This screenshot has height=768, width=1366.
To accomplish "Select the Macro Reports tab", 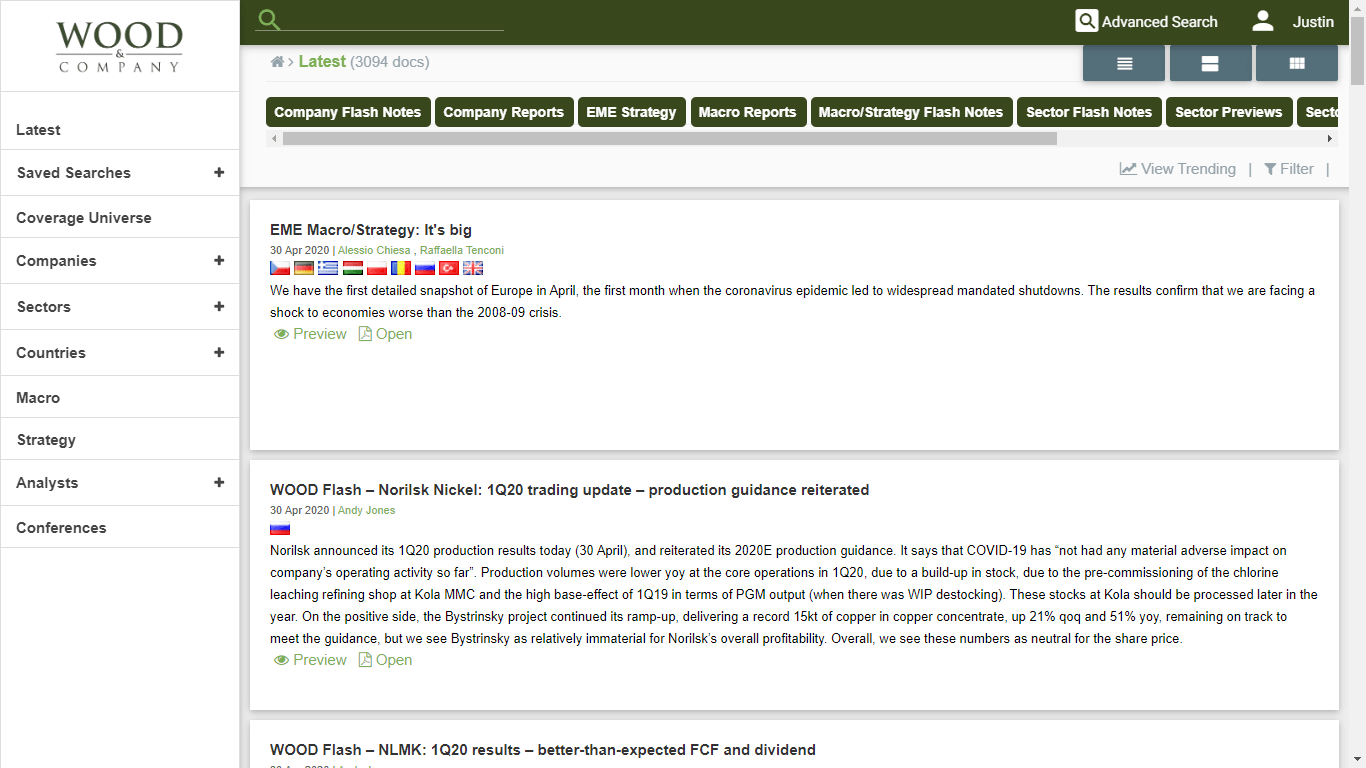I will [x=747, y=112].
